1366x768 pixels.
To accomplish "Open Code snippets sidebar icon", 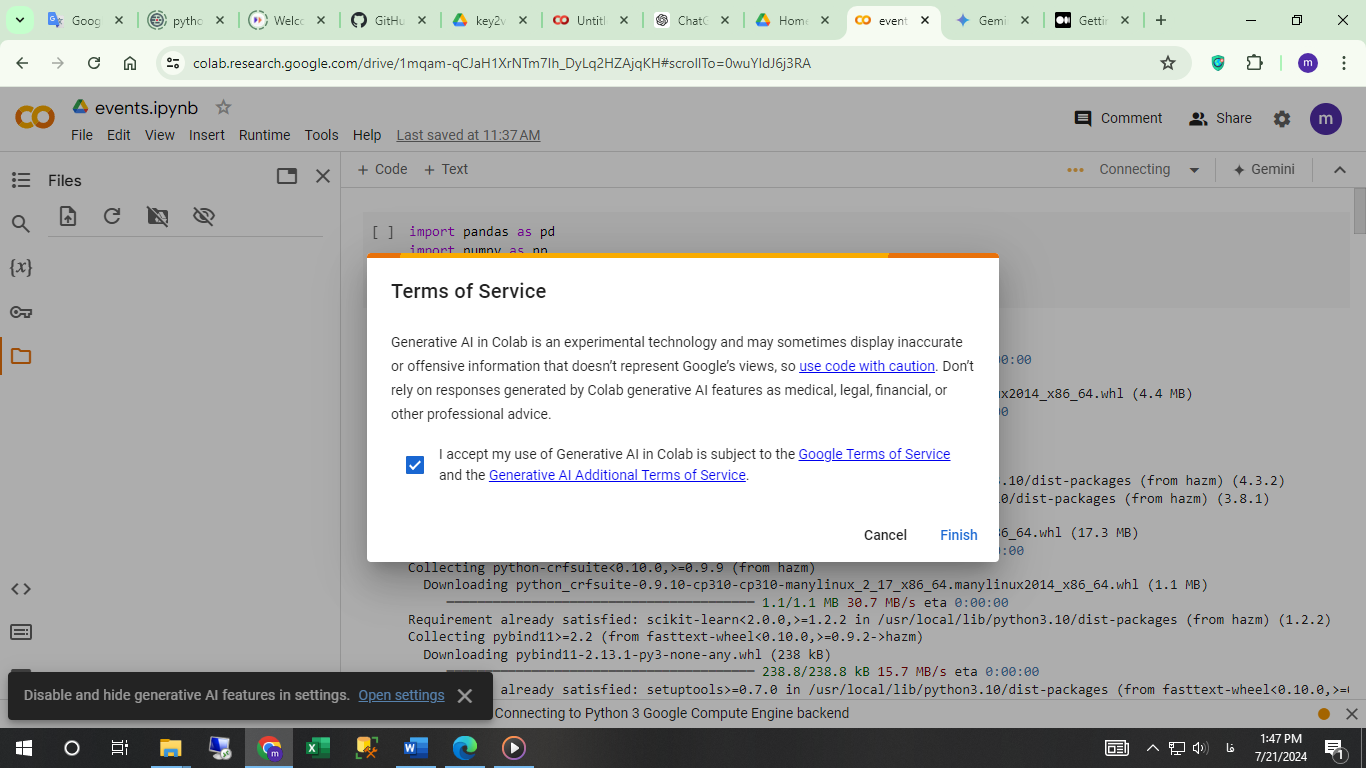I will (21, 589).
